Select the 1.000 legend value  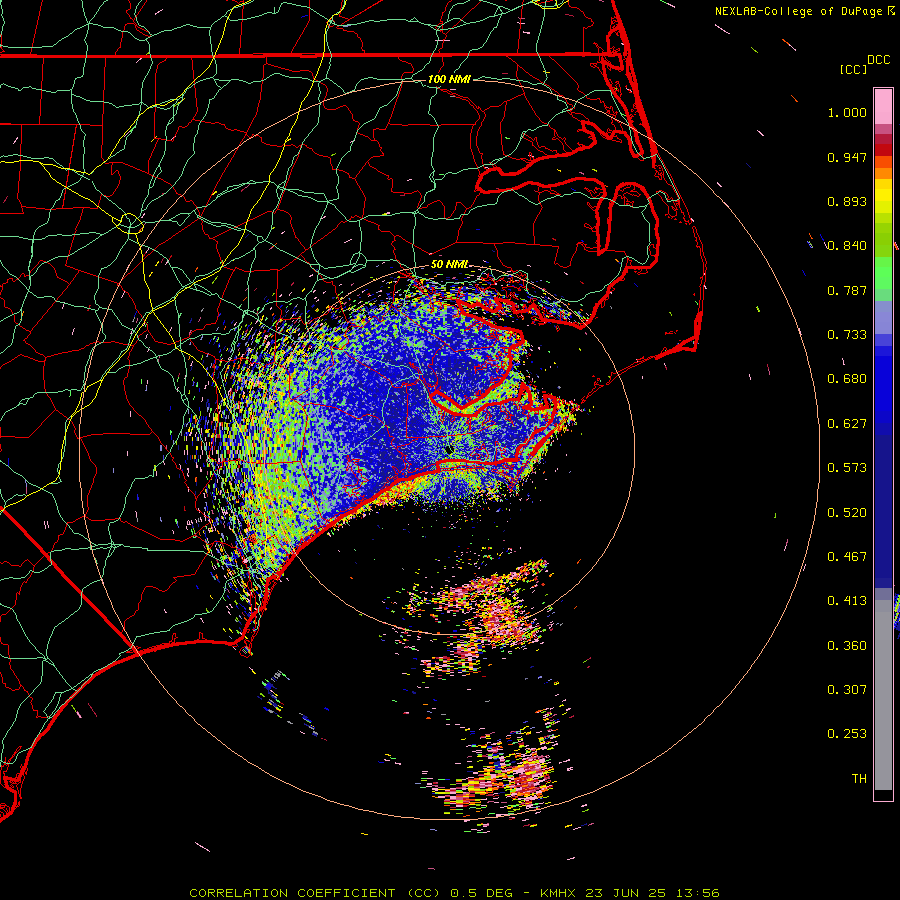pyautogui.click(x=847, y=112)
